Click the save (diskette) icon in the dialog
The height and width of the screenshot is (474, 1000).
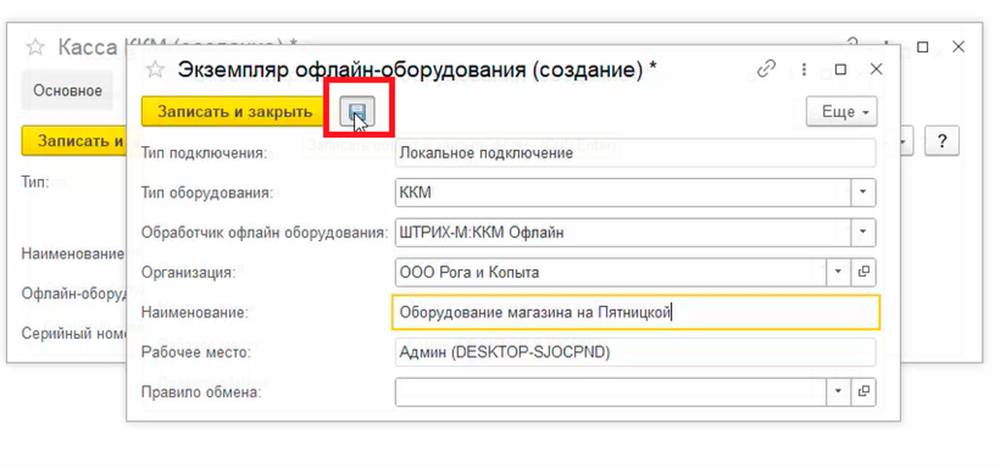point(357,111)
